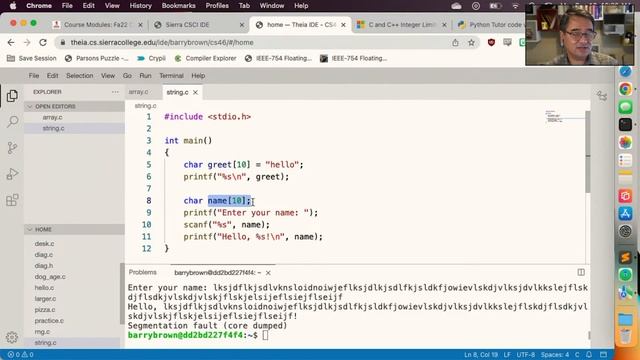Open the IDE View menu
The width and height of the screenshot is (640, 360).
[108, 76]
